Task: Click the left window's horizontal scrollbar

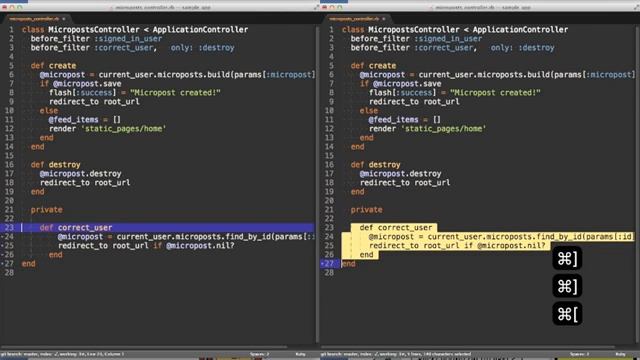Action: [x=143, y=347]
